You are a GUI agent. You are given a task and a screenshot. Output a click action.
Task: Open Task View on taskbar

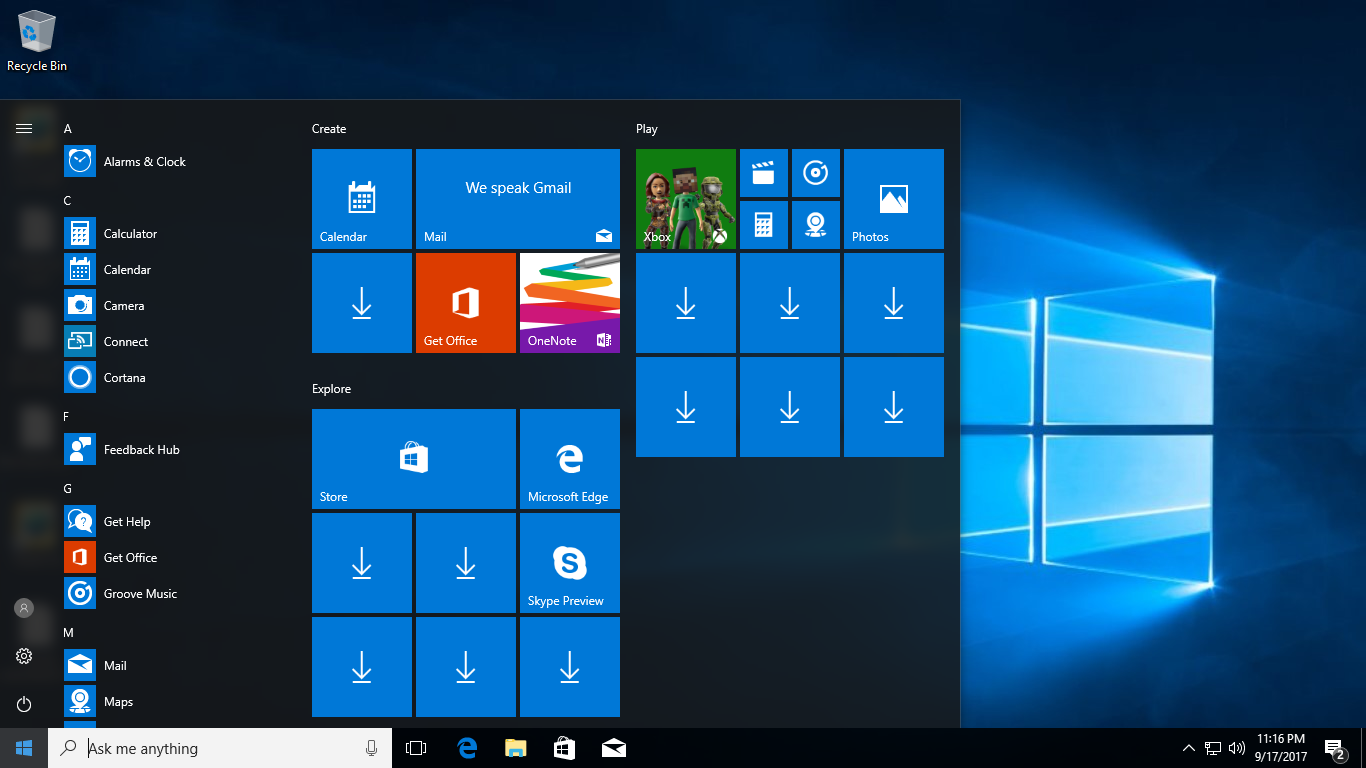point(416,748)
